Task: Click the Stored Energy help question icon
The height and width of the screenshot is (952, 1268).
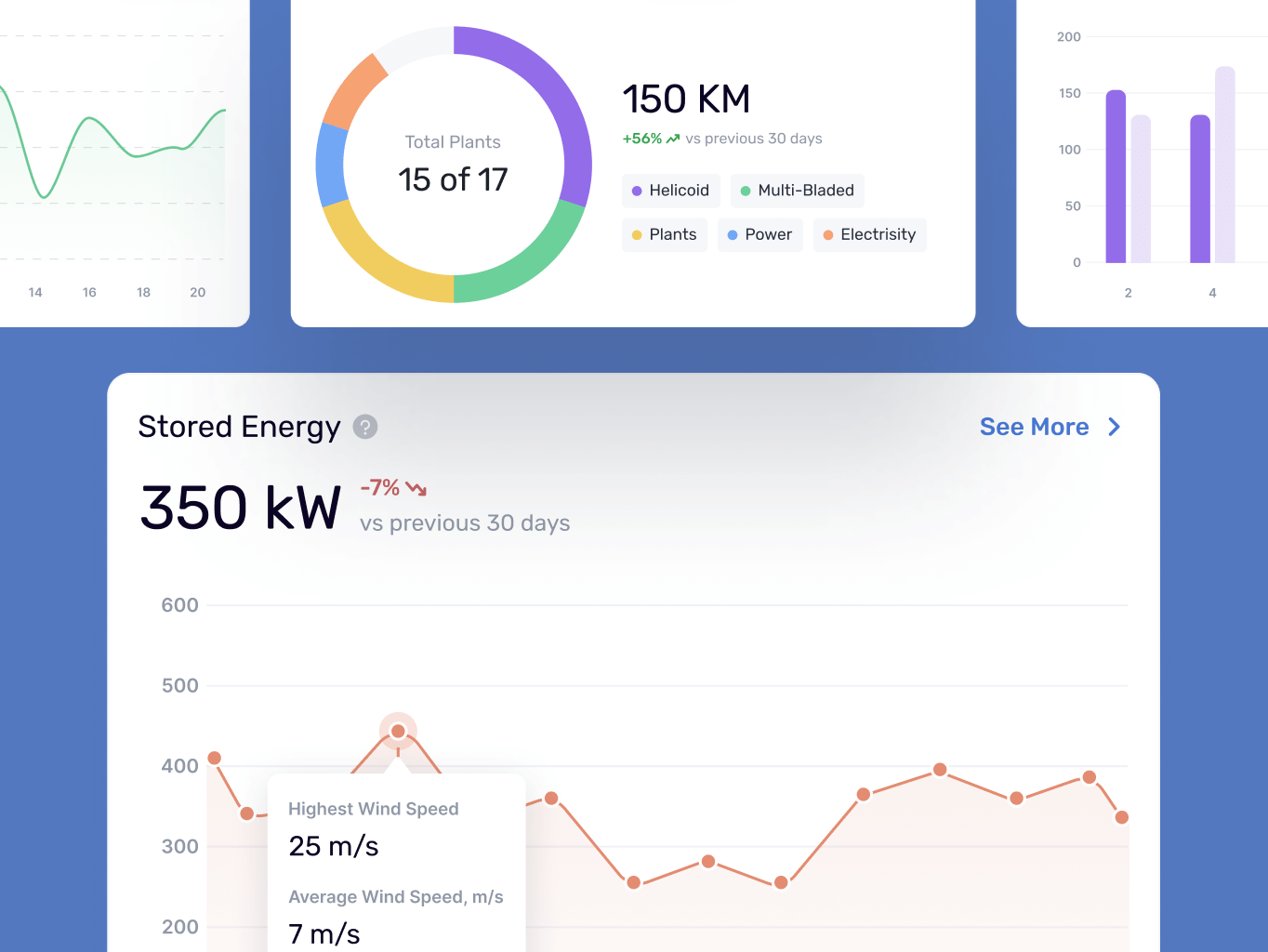Action: [x=365, y=427]
